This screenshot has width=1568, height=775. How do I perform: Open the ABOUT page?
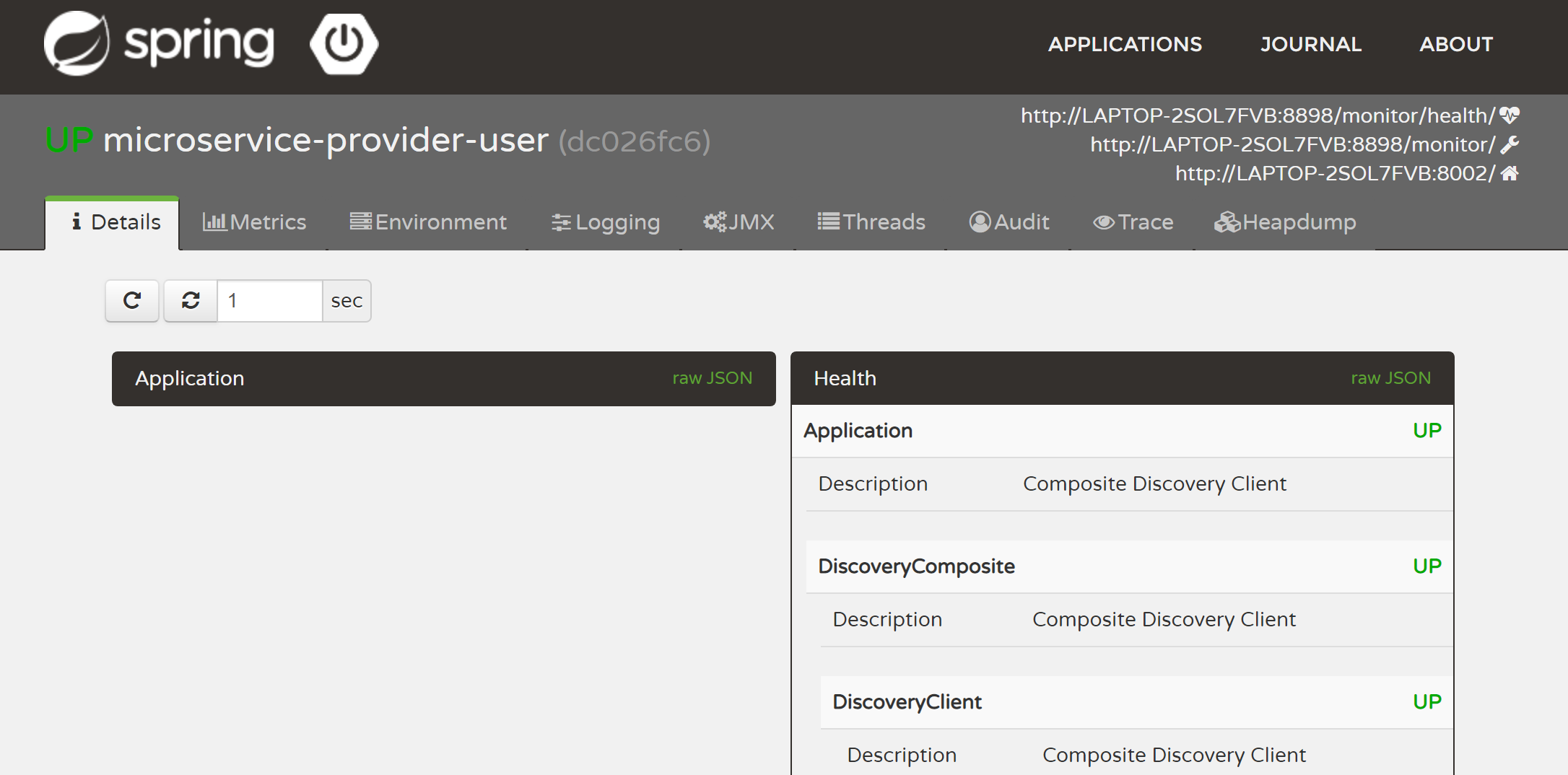click(1456, 44)
